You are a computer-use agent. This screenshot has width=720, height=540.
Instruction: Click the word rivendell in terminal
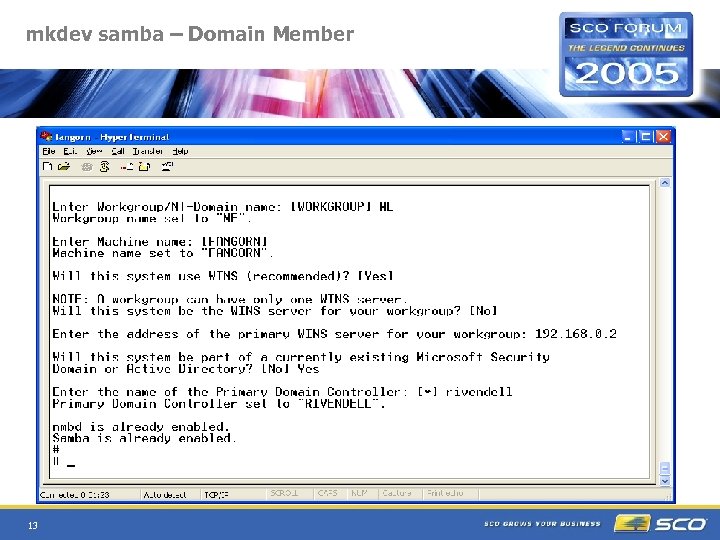pyautogui.click(x=478, y=392)
